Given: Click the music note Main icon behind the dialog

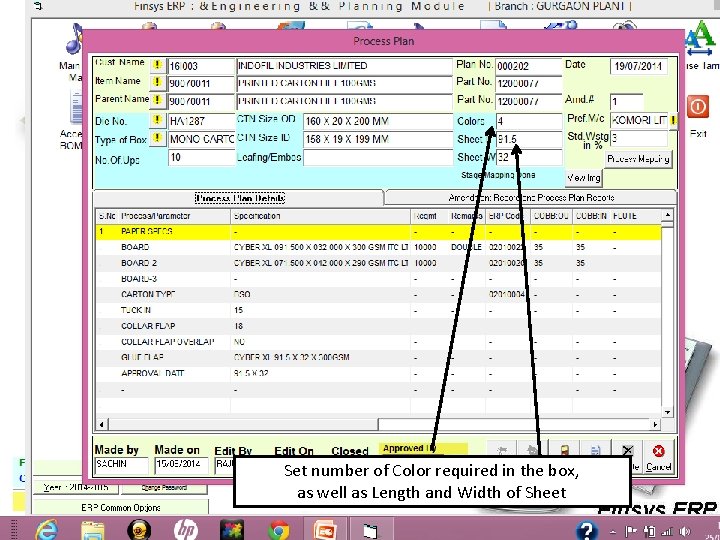Looking at the screenshot, I should pos(74,39).
